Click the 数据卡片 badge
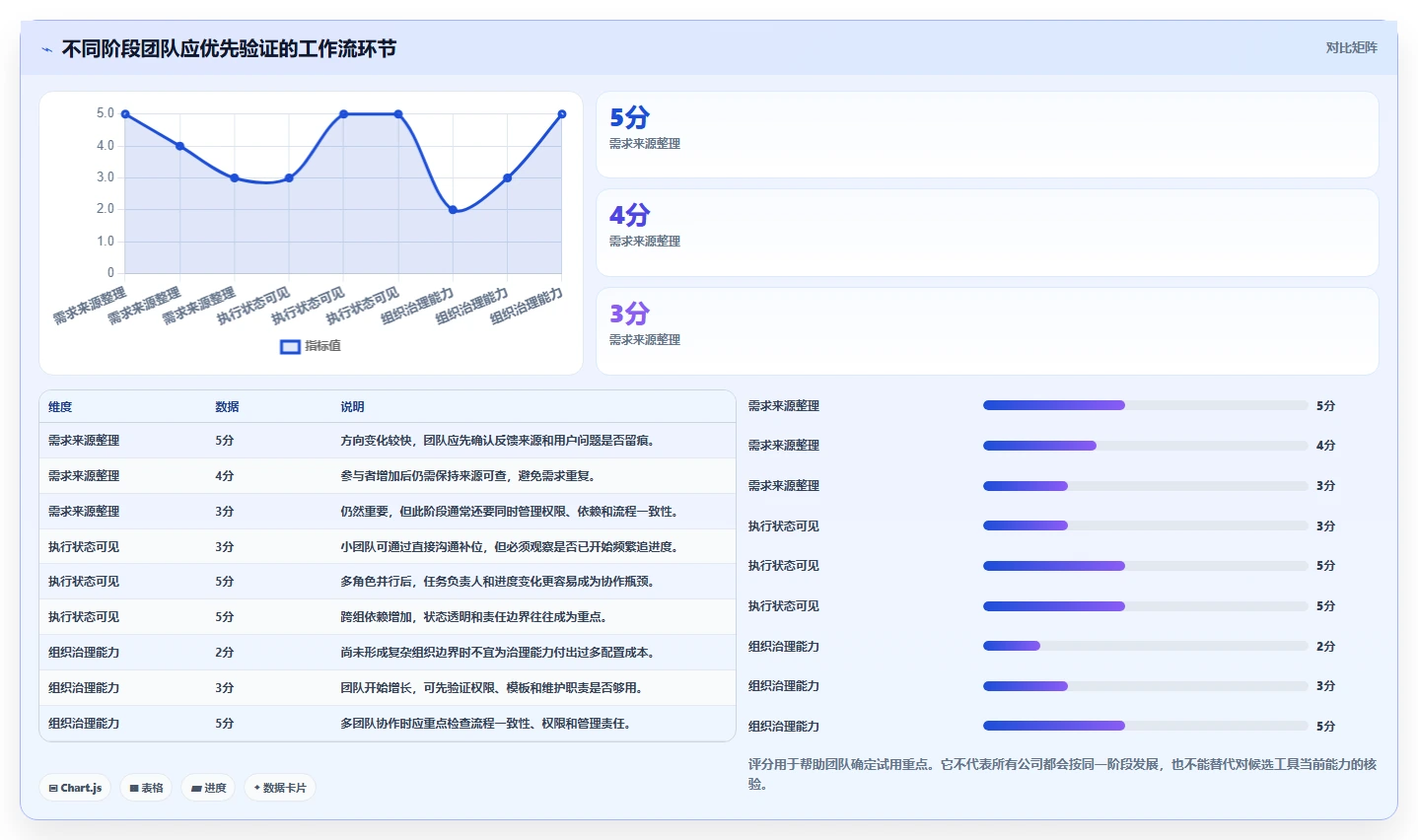This screenshot has width=1418, height=840. [x=280, y=788]
